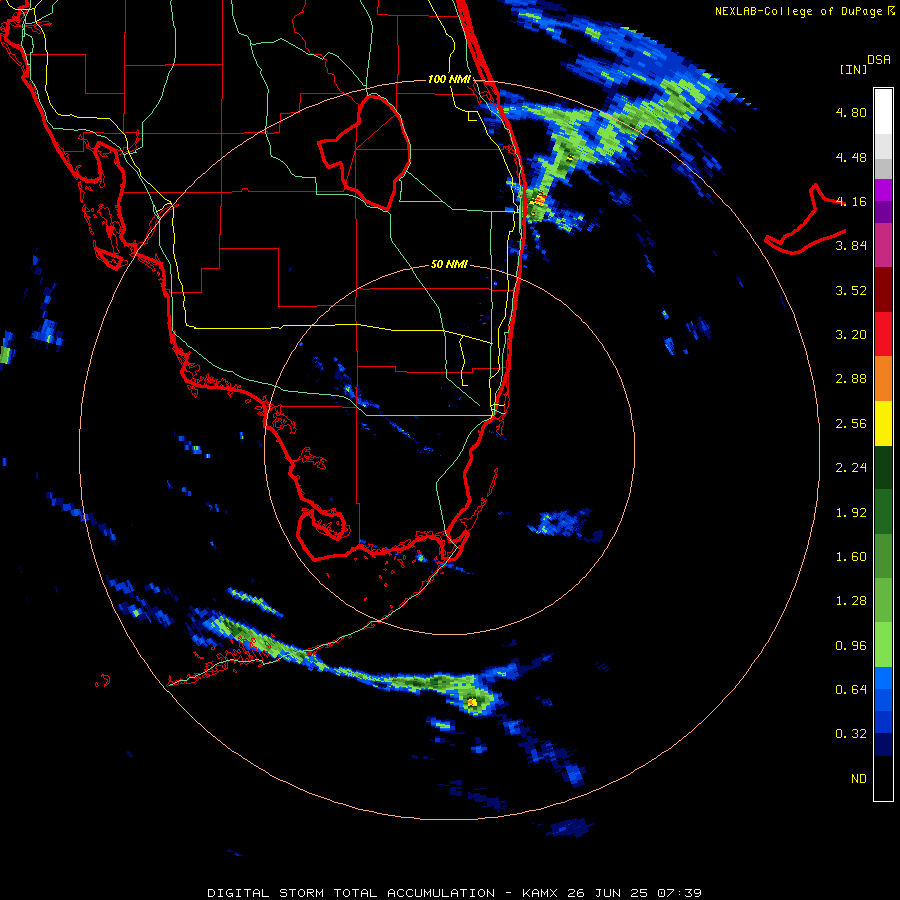The width and height of the screenshot is (900, 900).
Task: Click the 3.84 legend value
Action: click(x=851, y=246)
